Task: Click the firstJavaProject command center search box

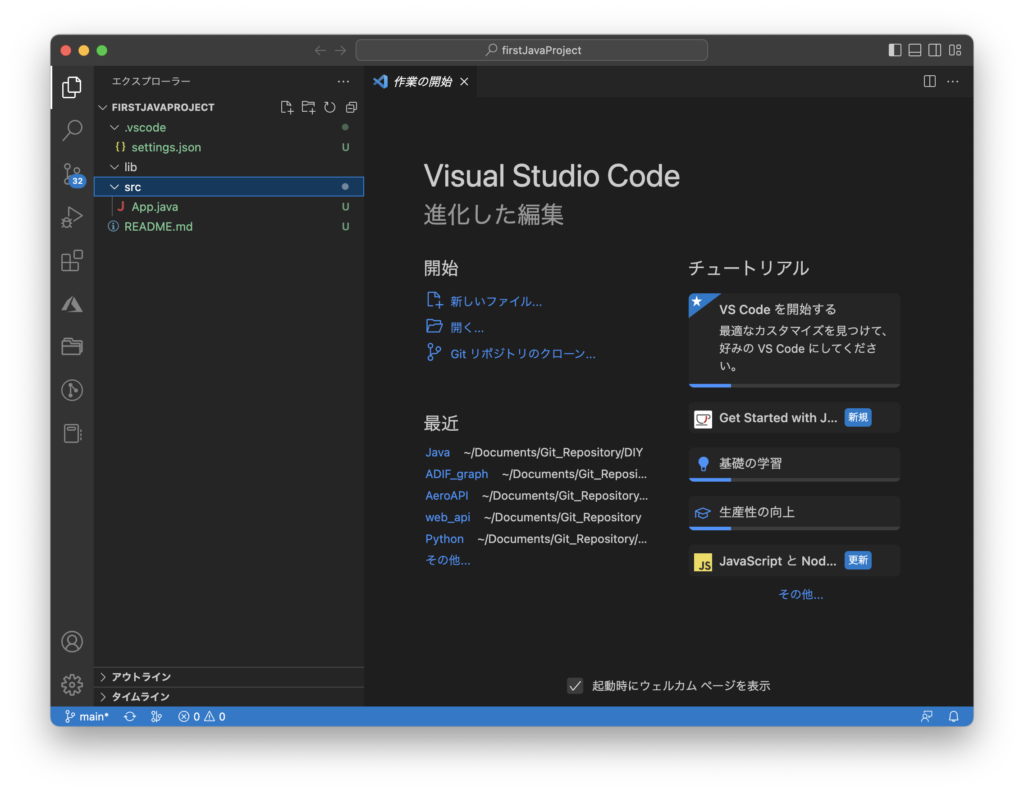Action: (531, 50)
